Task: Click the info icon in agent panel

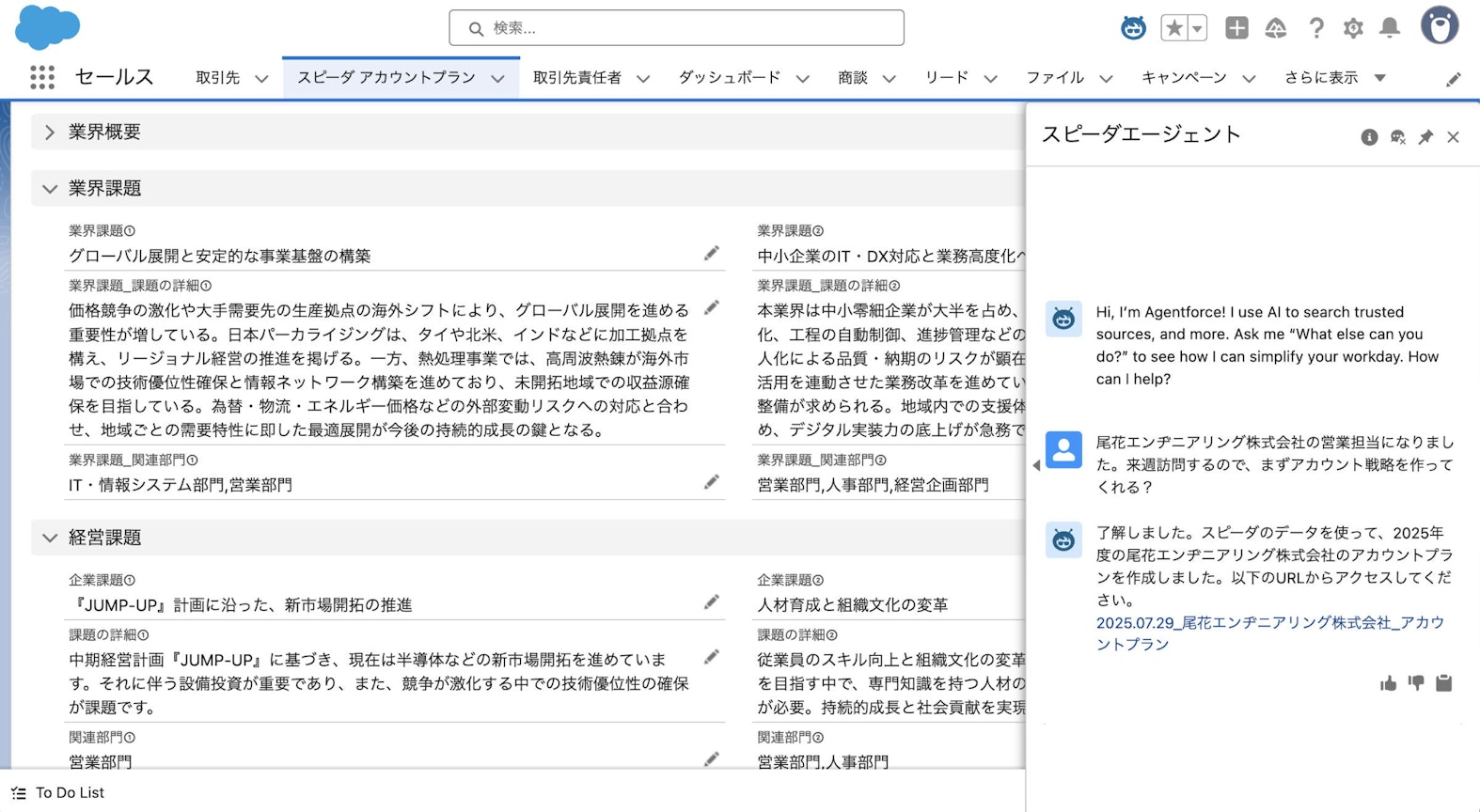Action: tap(1370, 137)
